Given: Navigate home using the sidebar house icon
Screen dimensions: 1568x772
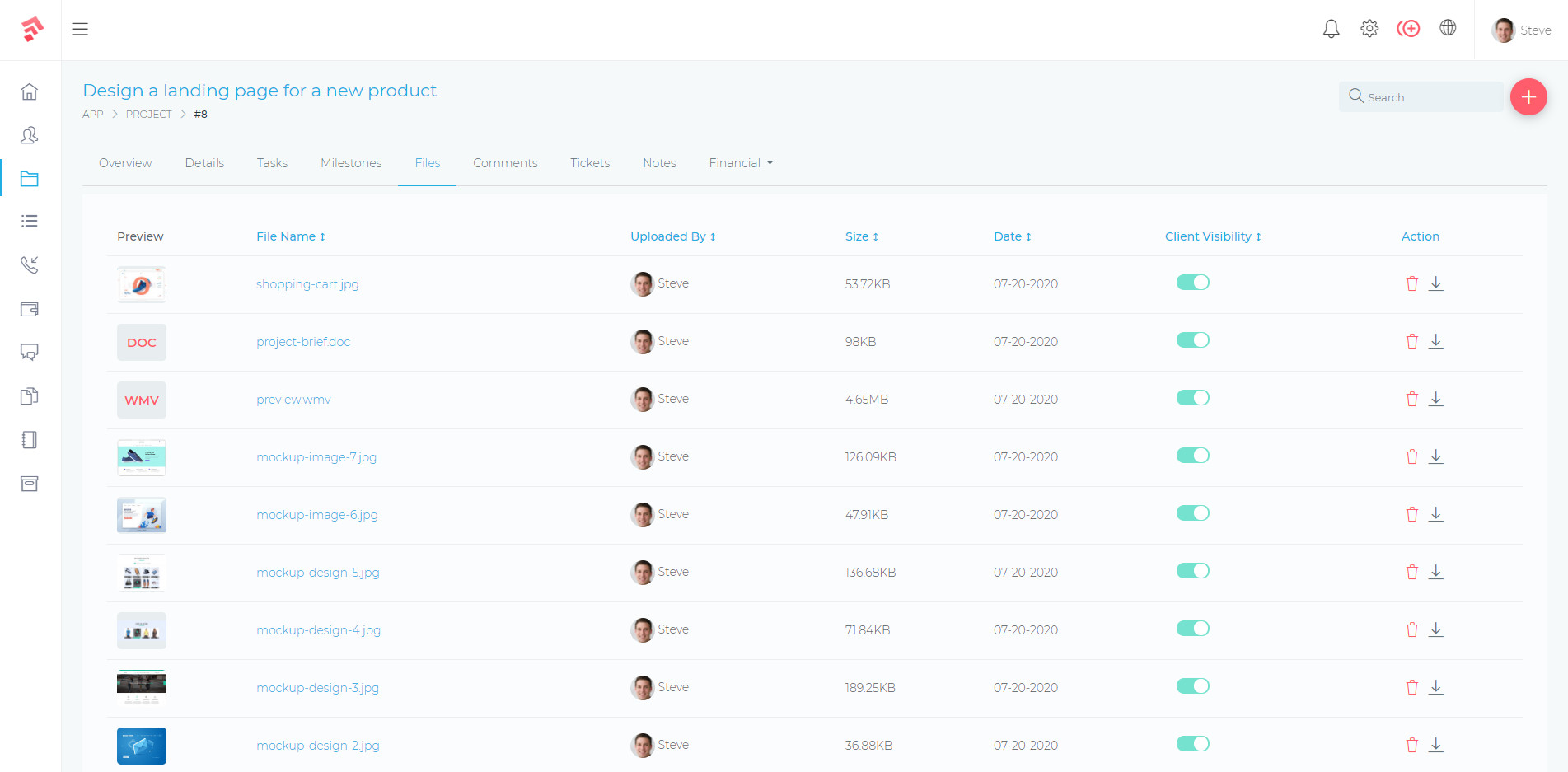Looking at the screenshot, I should 30,92.
